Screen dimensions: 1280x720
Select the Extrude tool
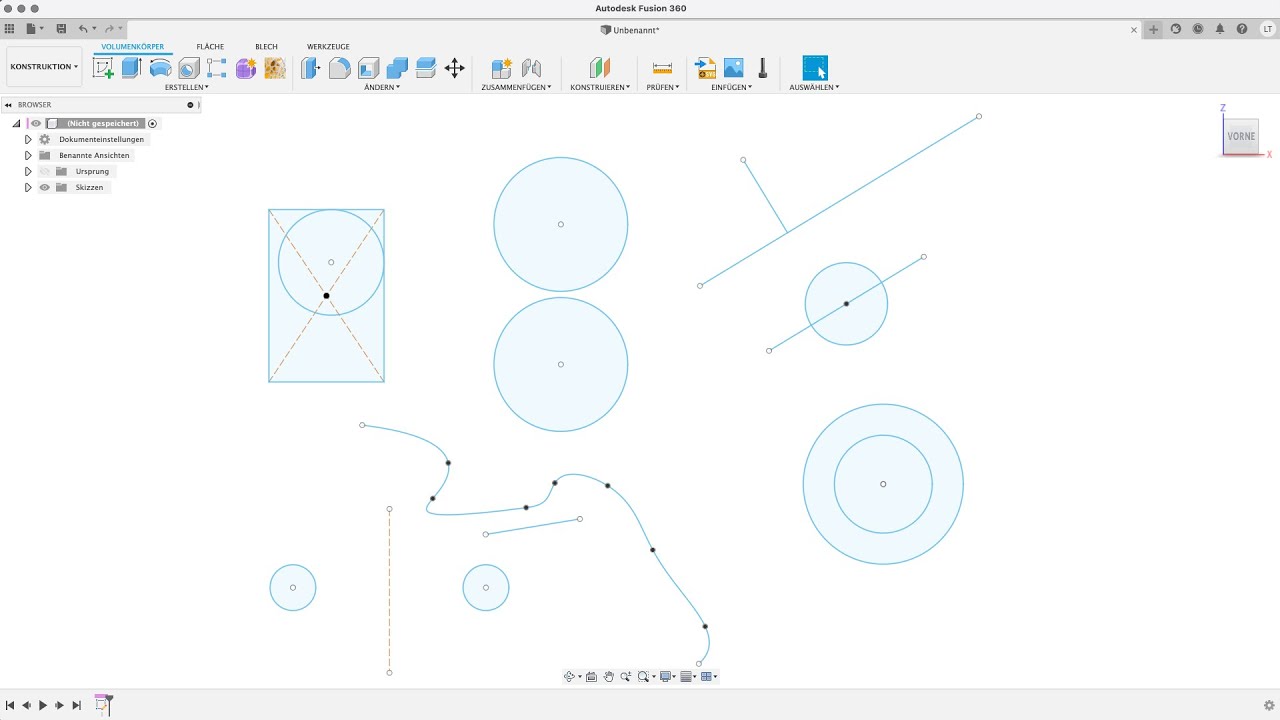pyautogui.click(x=131, y=68)
